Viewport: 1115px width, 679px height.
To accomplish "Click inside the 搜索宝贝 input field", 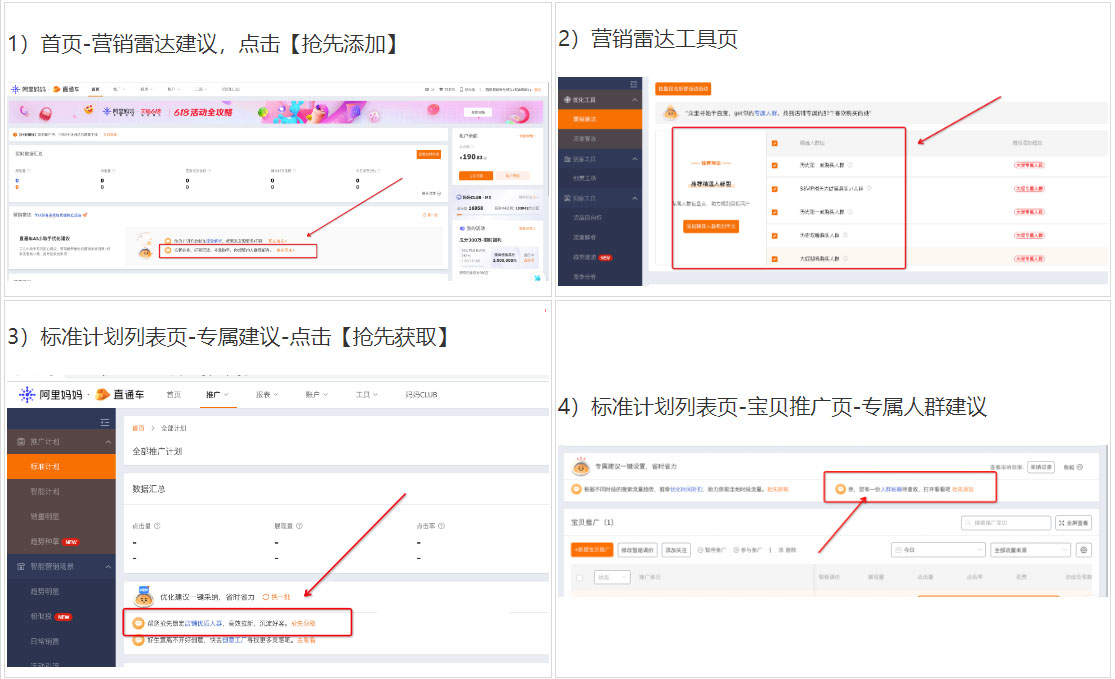I will (1008, 524).
